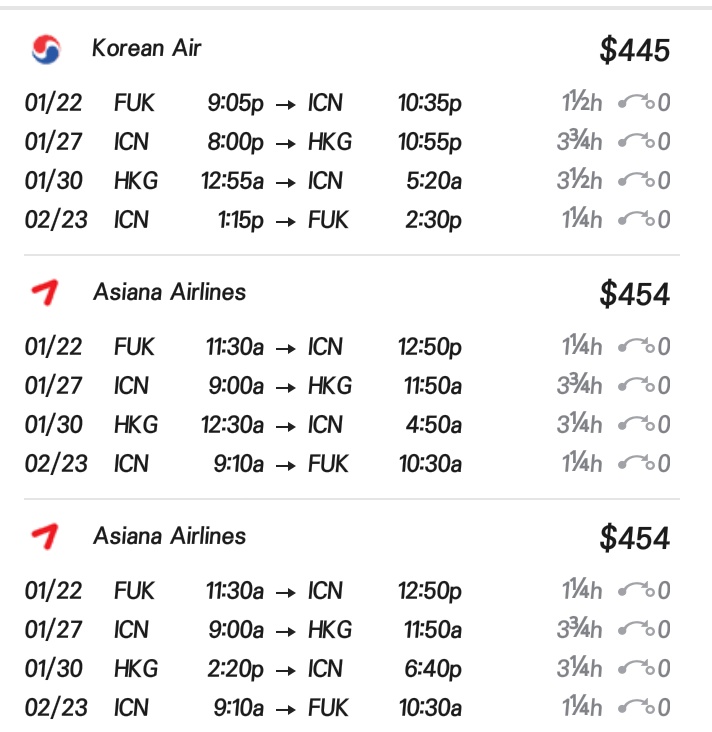712x732 pixels.
Task: Open the Asiana Airlines name in the bottom card
Action: click(x=169, y=536)
